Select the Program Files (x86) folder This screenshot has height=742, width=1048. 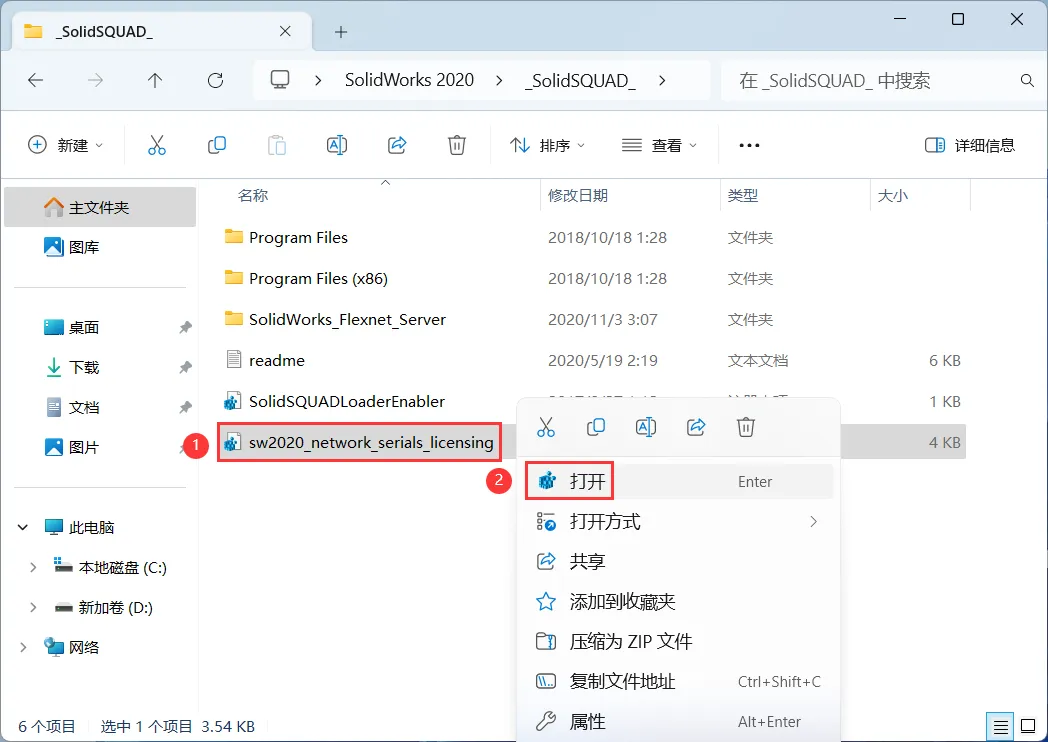[x=318, y=278]
